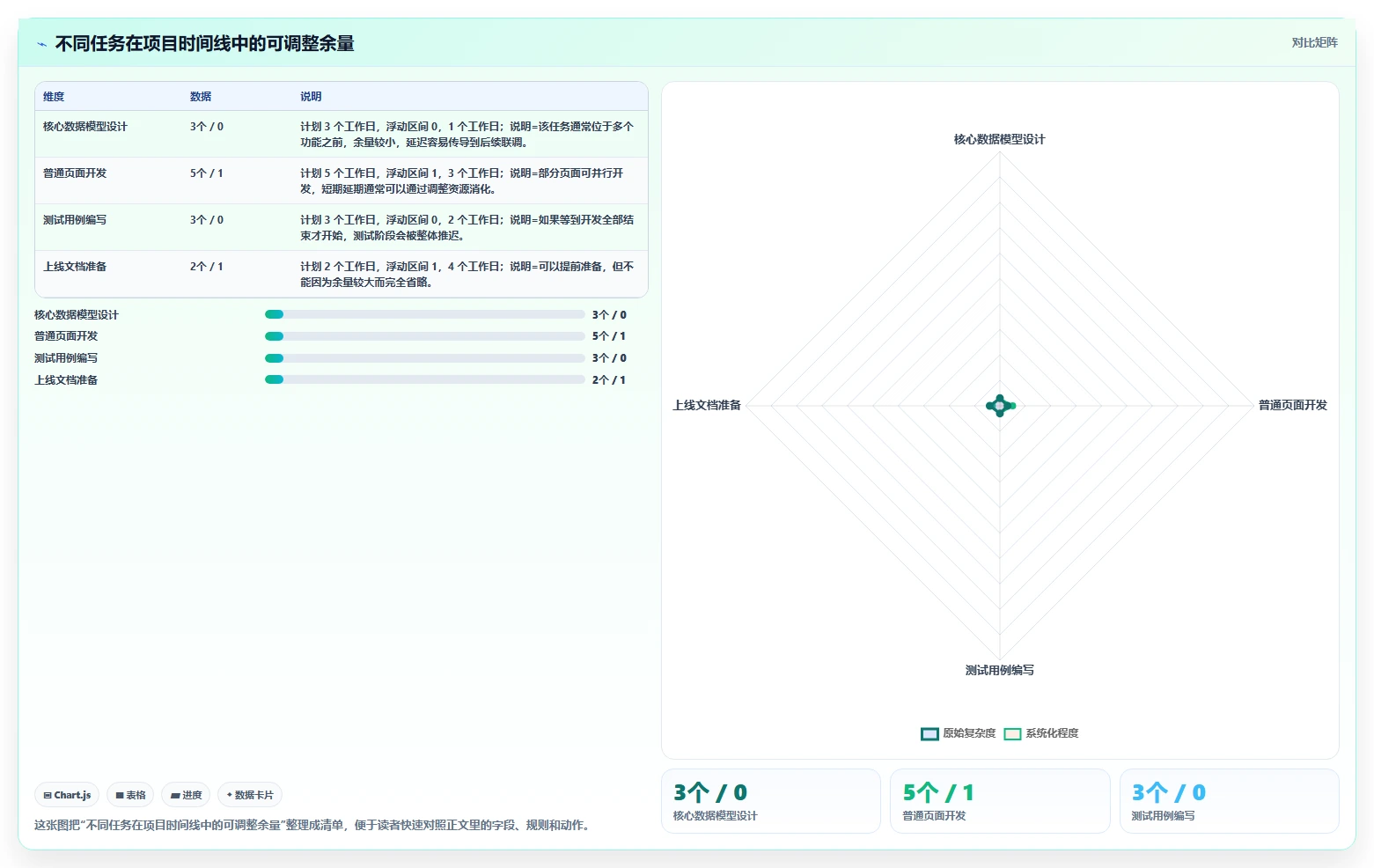Click the 测试用例编写 progress bar
Image resolution: width=1374 pixels, height=868 pixels.
click(424, 358)
